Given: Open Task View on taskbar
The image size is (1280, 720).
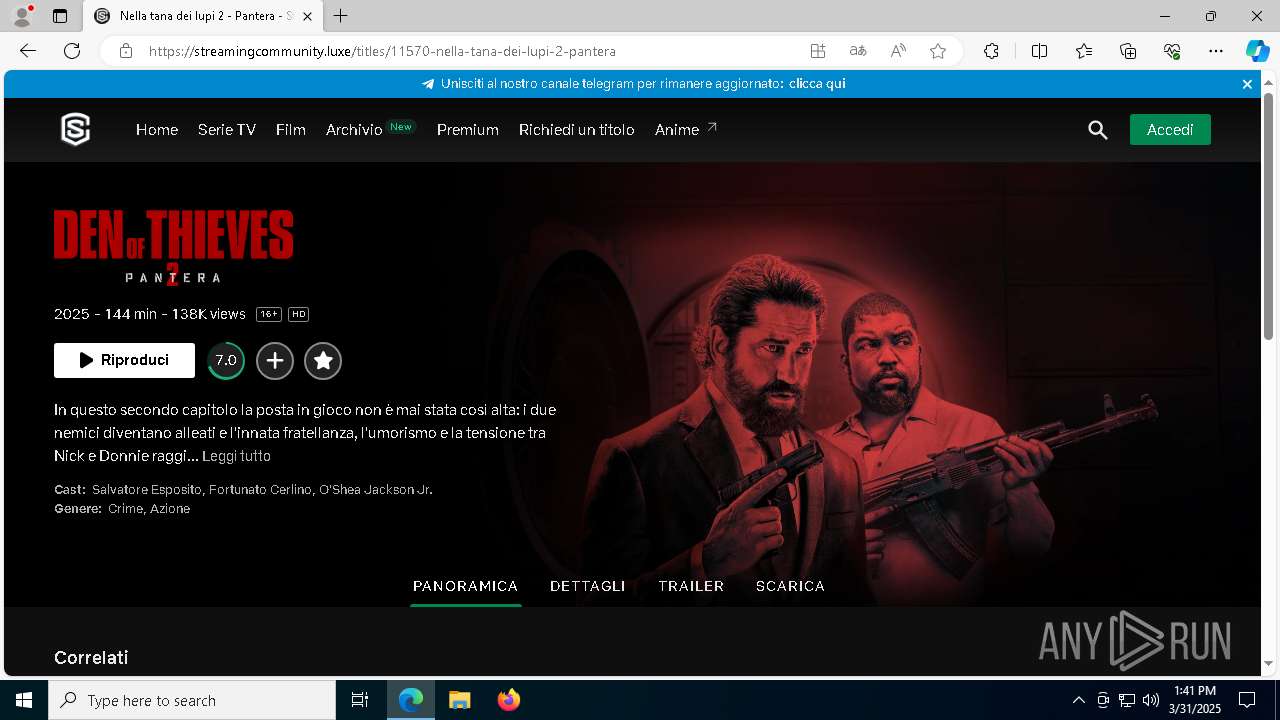Looking at the screenshot, I should click(360, 700).
